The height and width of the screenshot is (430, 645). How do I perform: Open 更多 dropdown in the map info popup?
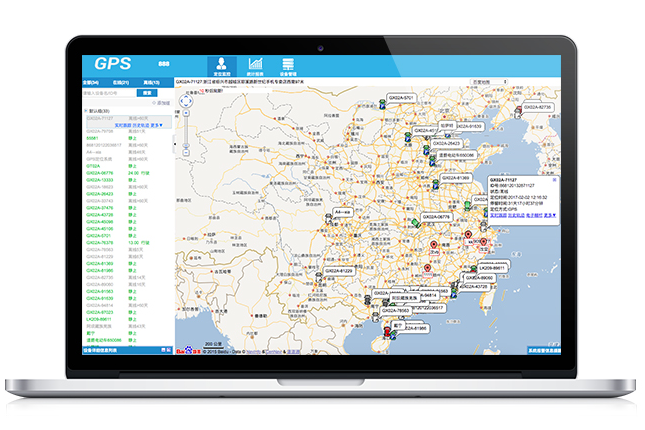pyautogui.click(x=550, y=214)
